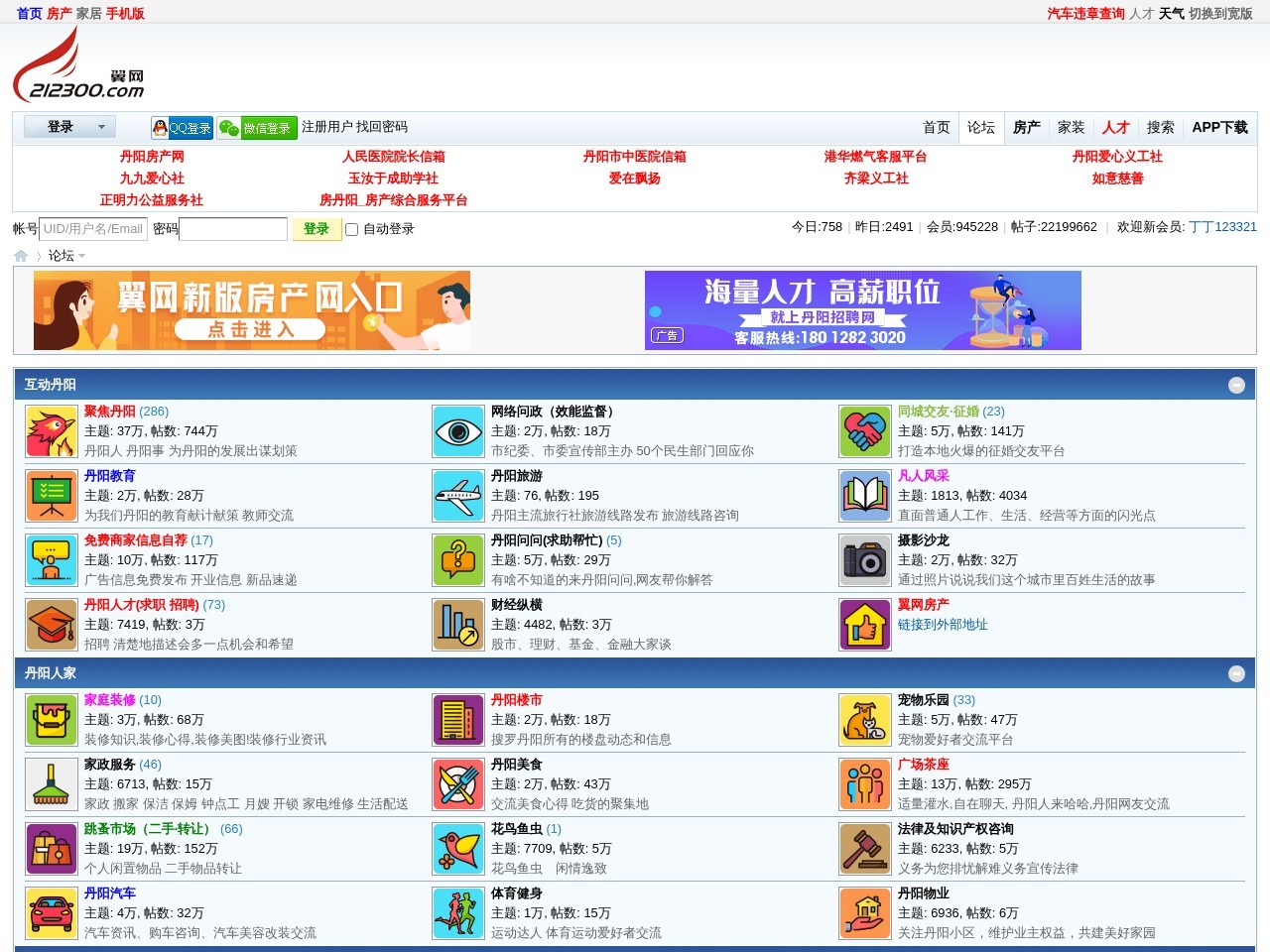
Task: Select the 人才 nav tab
Action: click(x=1116, y=127)
